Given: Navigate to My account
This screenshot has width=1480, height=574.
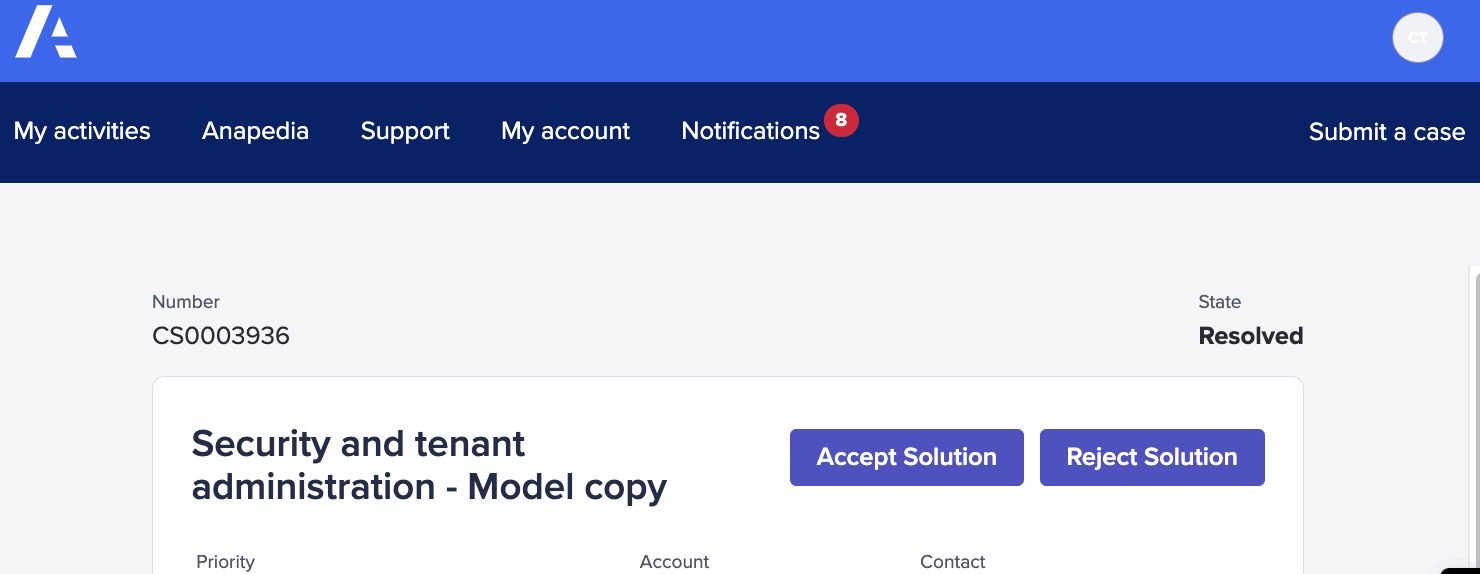Looking at the screenshot, I should [565, 131].
